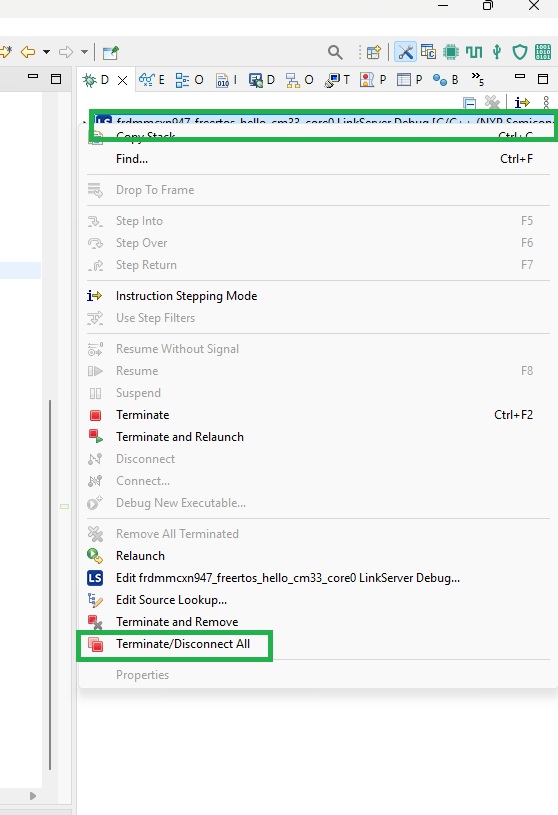558x815 pixels.
Task: Open the glasses-icon E view tab
Action: click(152, 80)
